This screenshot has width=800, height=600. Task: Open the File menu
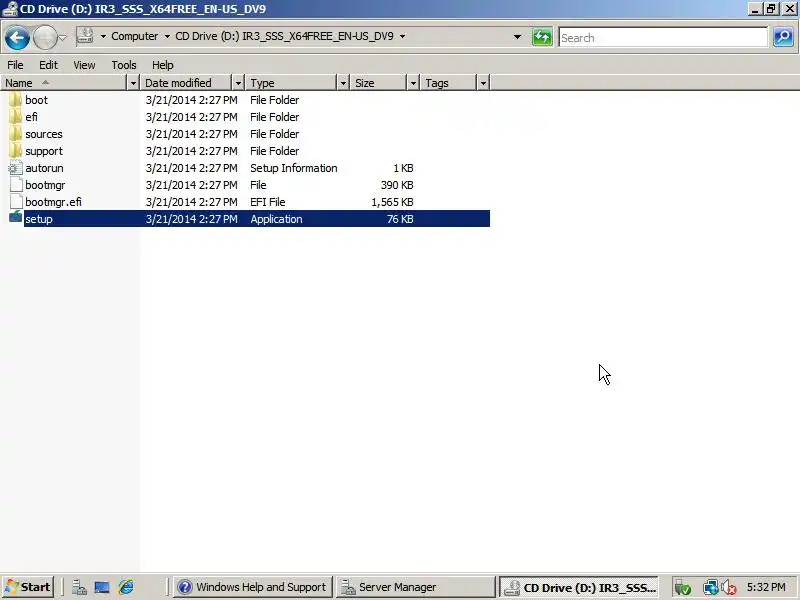15,65
